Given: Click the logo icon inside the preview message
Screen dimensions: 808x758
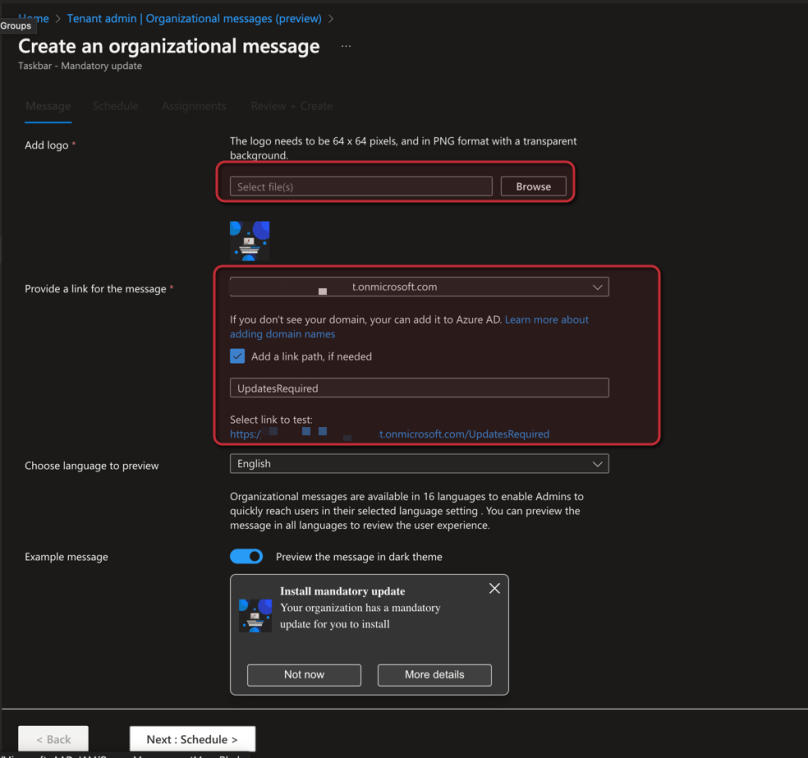Looking at the screenshot, I should coord(254,614).
